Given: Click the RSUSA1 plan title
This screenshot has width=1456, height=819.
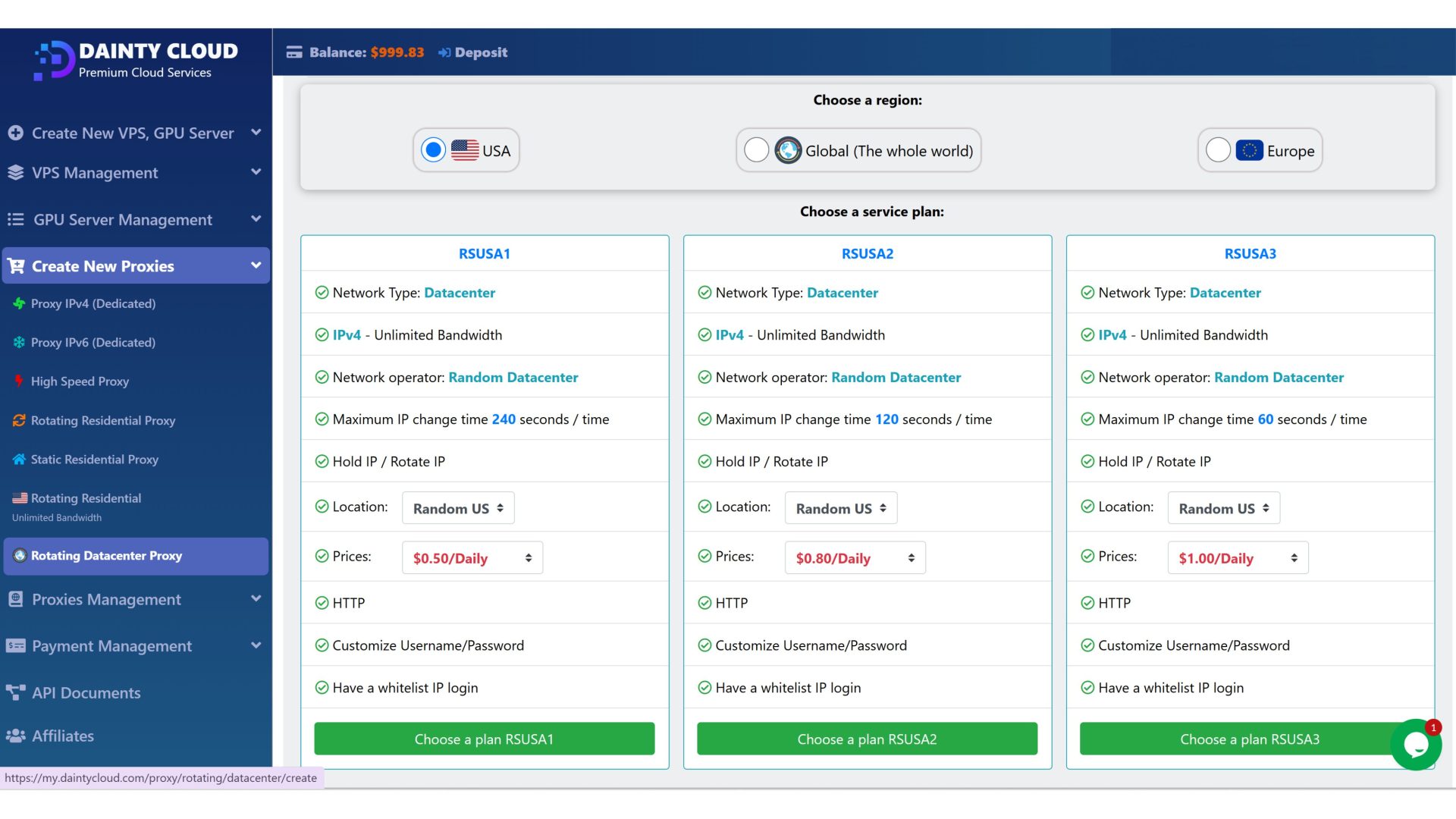Looking at the screenshot, I should click(x=484, y=254).
